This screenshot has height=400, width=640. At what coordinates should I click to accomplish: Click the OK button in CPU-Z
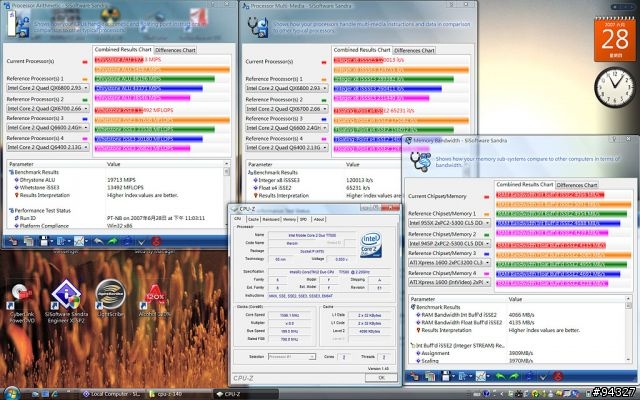pyautogui.click(x=381, y=378)
